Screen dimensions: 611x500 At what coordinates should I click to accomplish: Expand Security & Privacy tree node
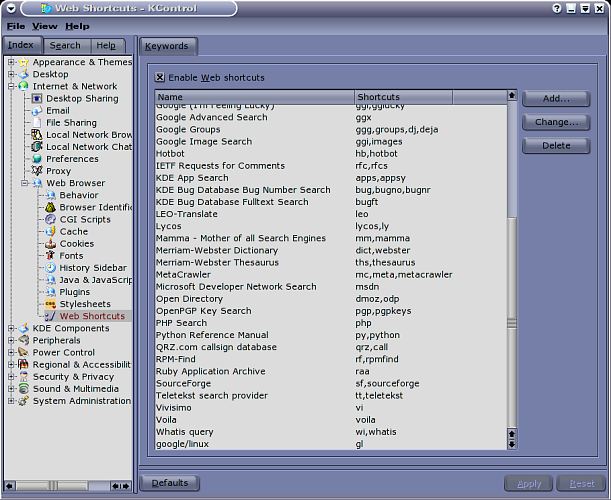pyautogui.click(x=11, y=376)
